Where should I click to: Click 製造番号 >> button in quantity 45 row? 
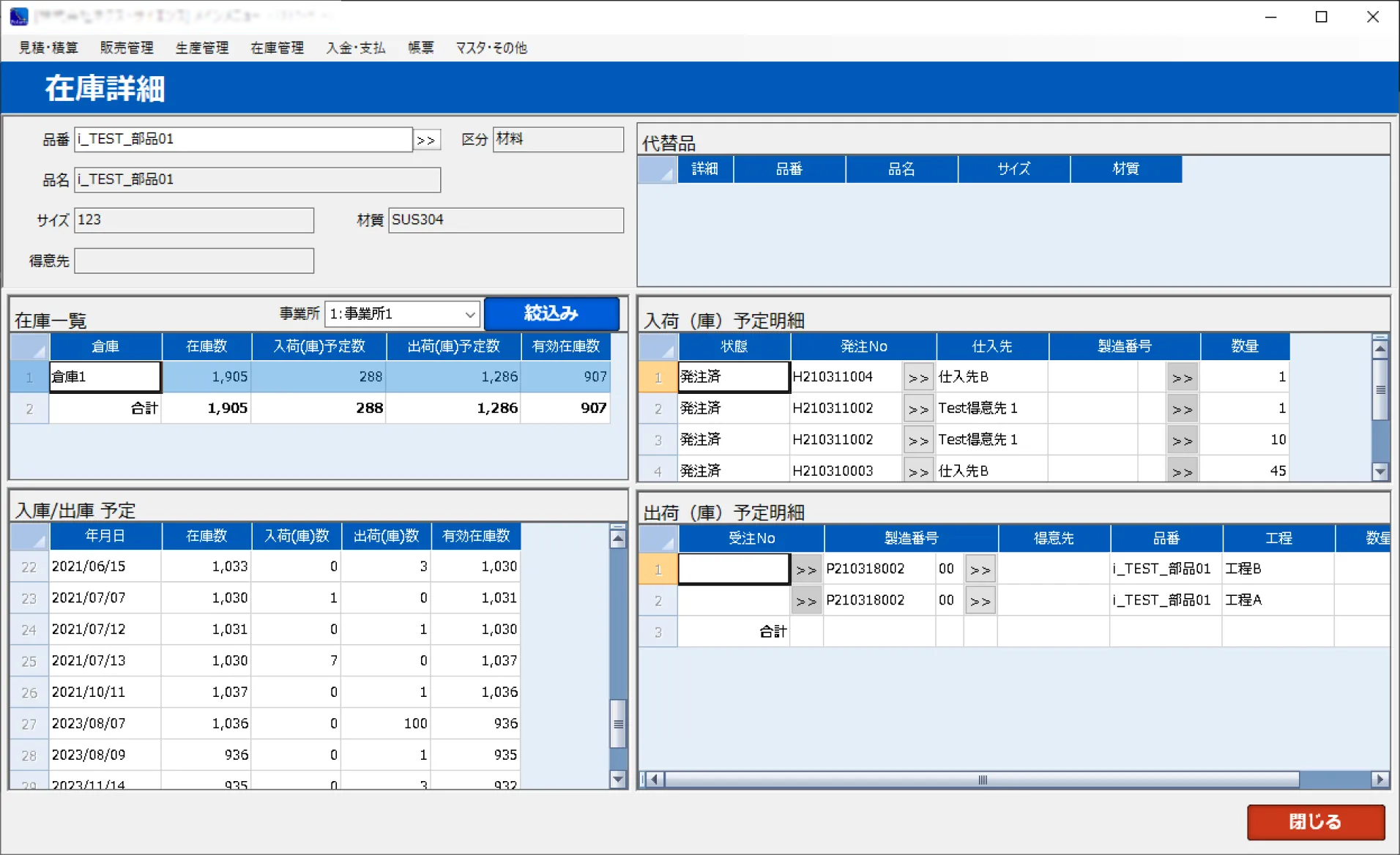[1182, 471]
